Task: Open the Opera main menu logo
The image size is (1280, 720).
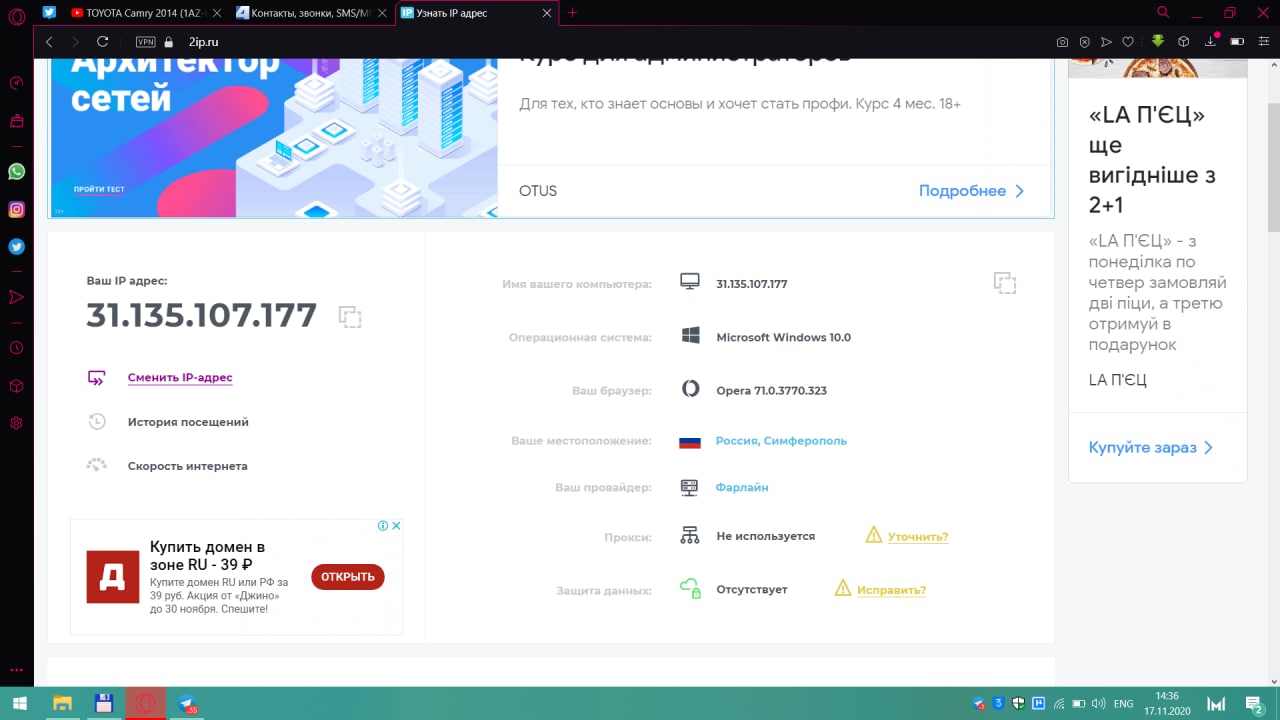Action: 16,16
